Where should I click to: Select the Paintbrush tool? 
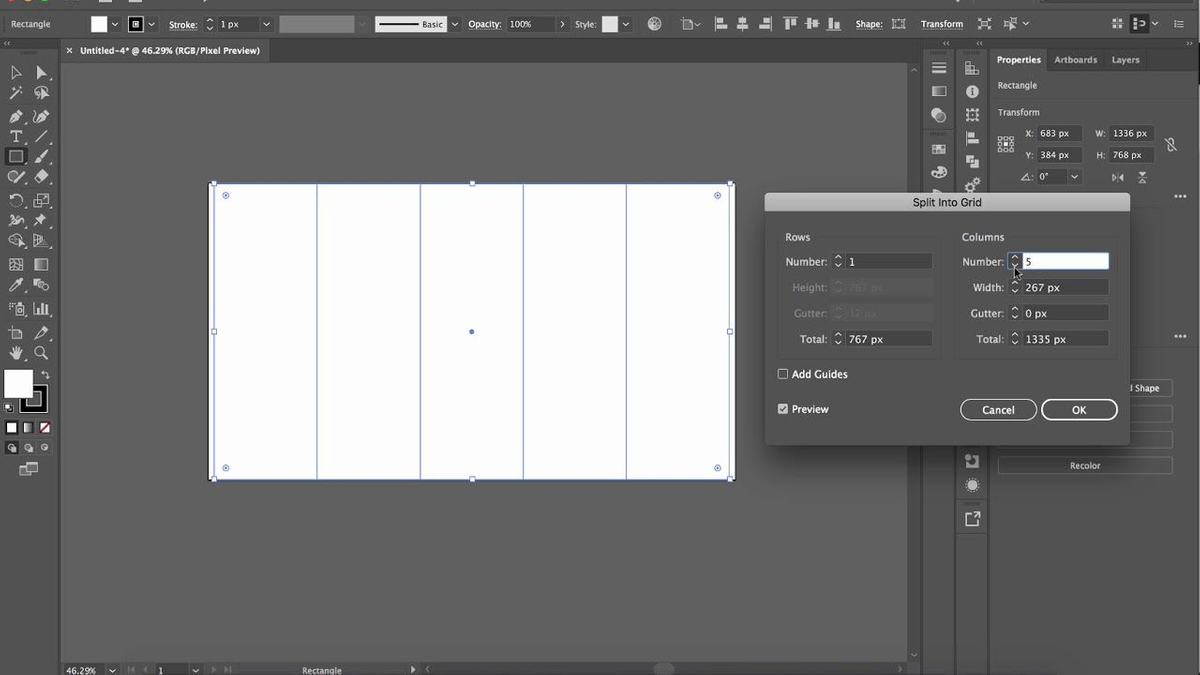(x=41, y=157)
